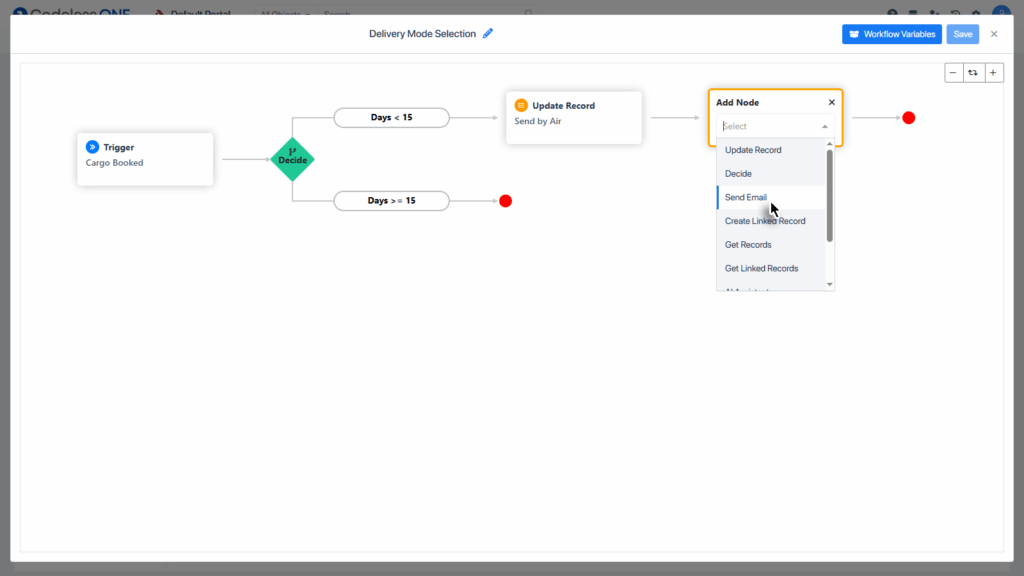Click the Trigger node's blue arrow icon

click(x=92, y=147)
